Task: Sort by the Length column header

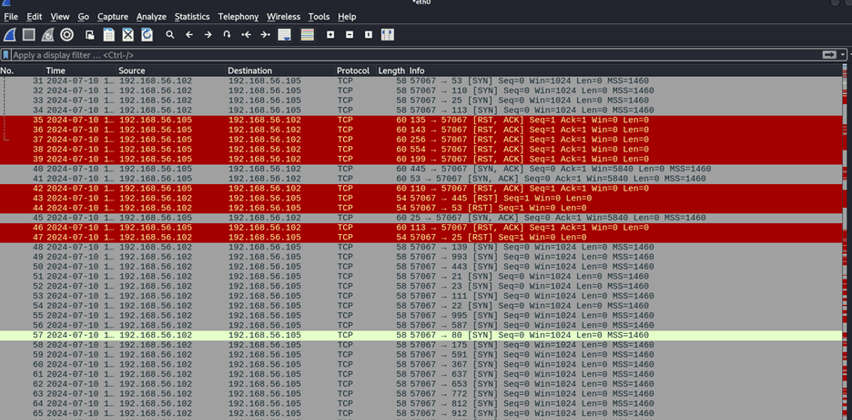Action: [391, 71]
